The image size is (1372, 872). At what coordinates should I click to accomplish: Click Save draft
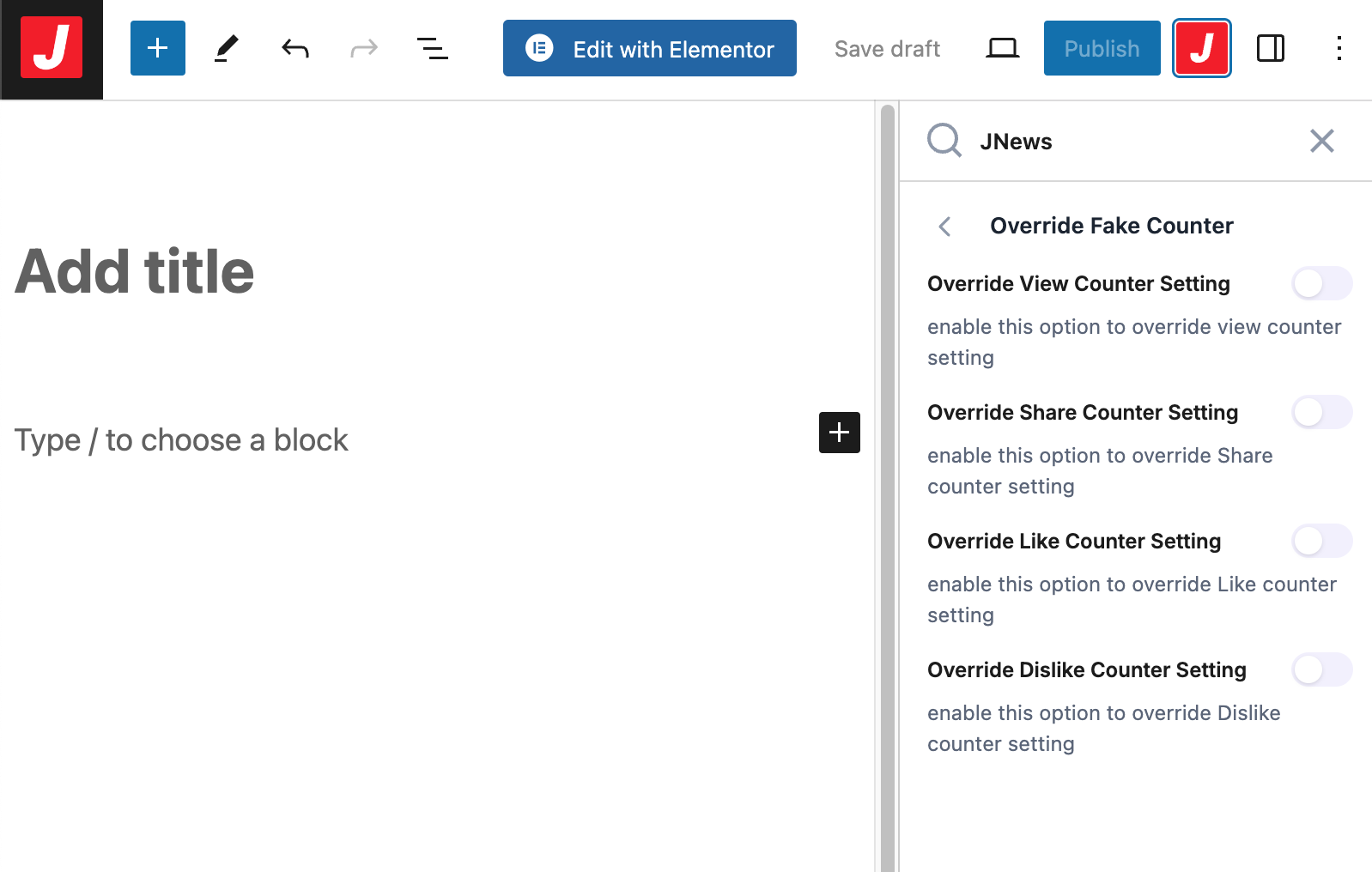887,49
